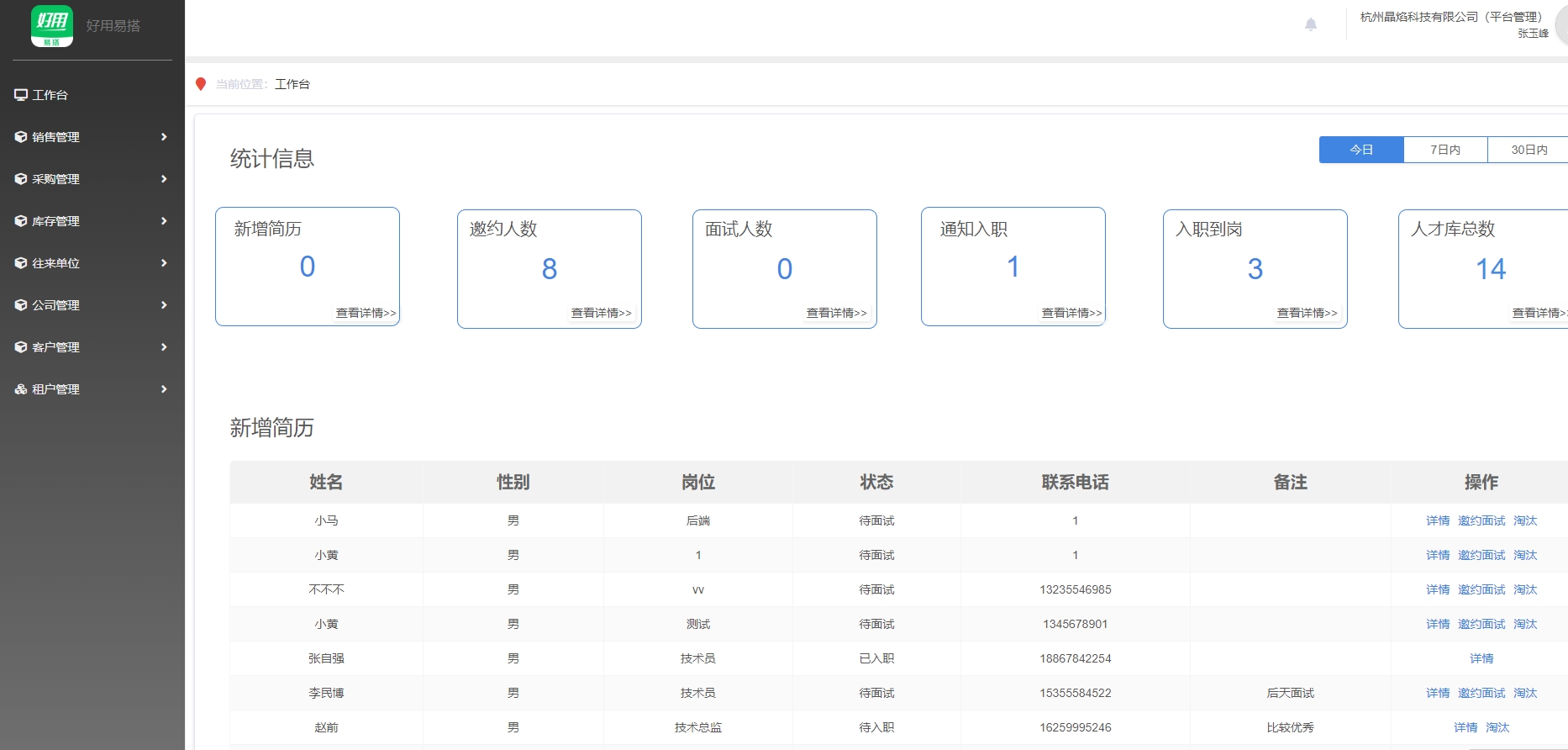1568x750 pixels.
Task: Click the 人才库总数 count 14
Action: tap(1491, 269)
